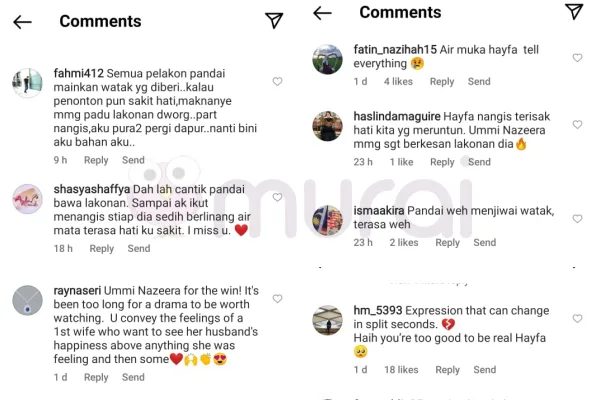Open haslindamaguire's profile picture
The height and width of the screenshot is (400, 600).
pyautogui.click(x=327, y=126)
